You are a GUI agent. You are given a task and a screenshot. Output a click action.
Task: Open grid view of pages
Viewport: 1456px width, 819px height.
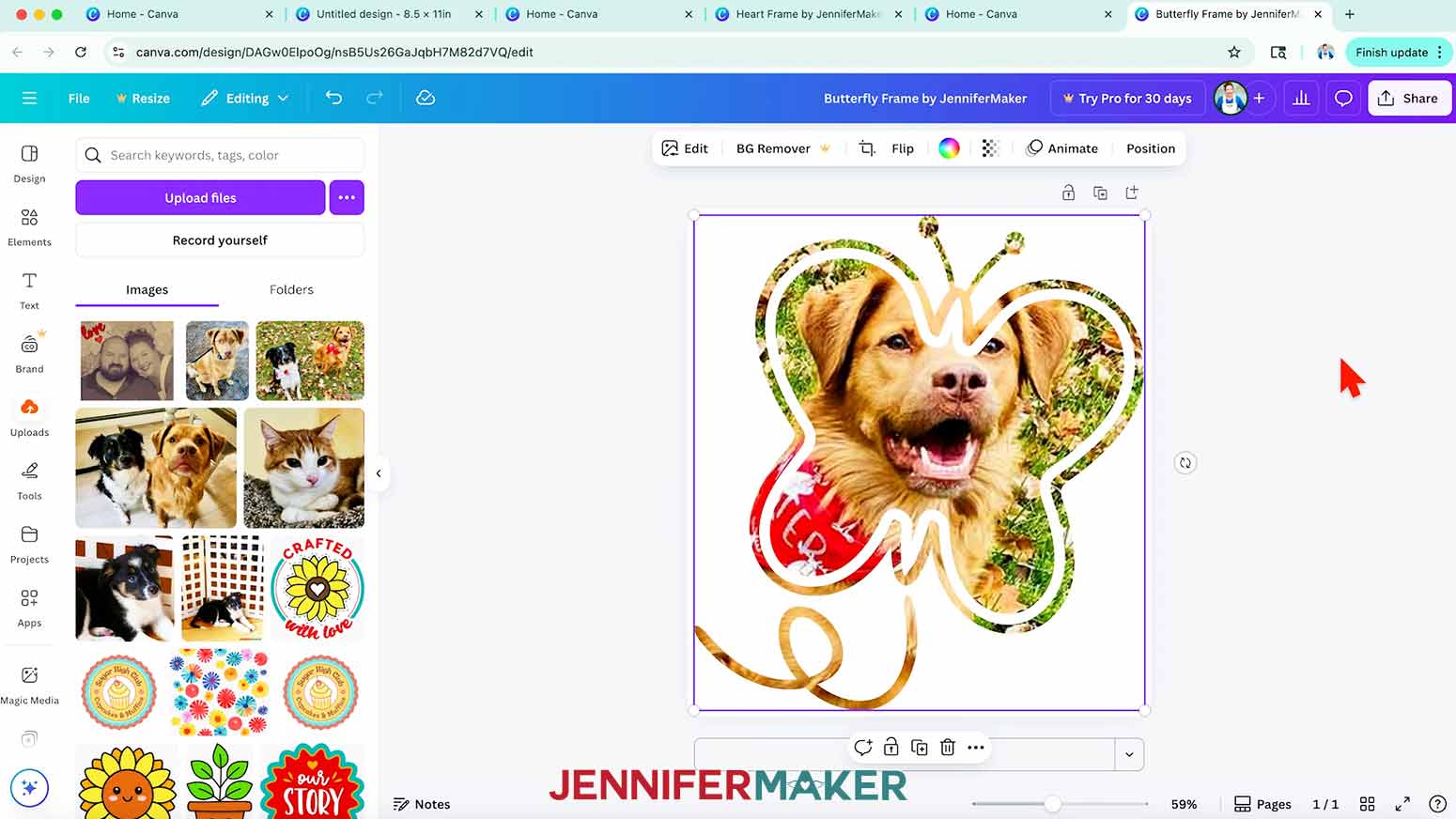tap(1368, 804)
